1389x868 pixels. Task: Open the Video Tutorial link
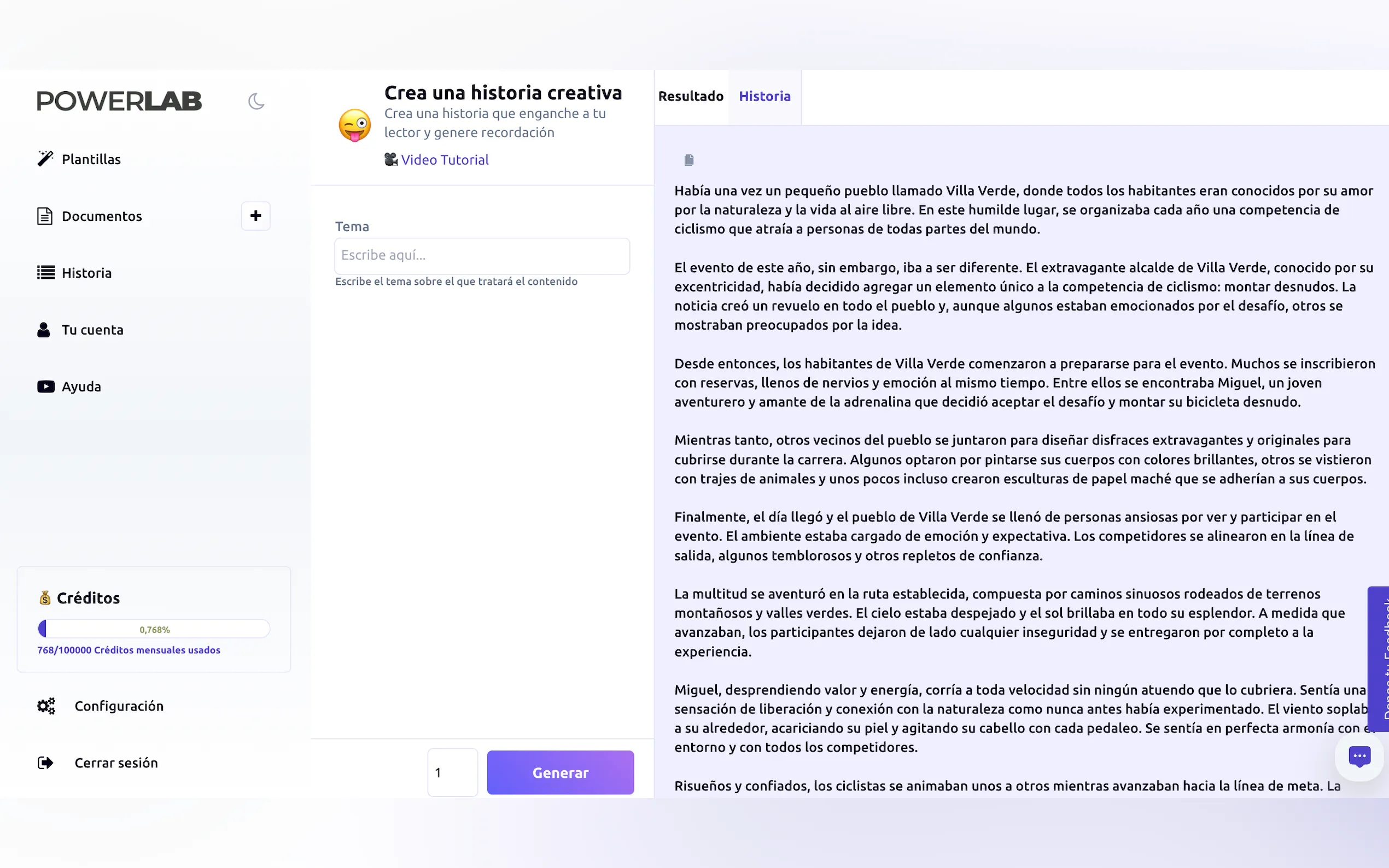[445, 160]
